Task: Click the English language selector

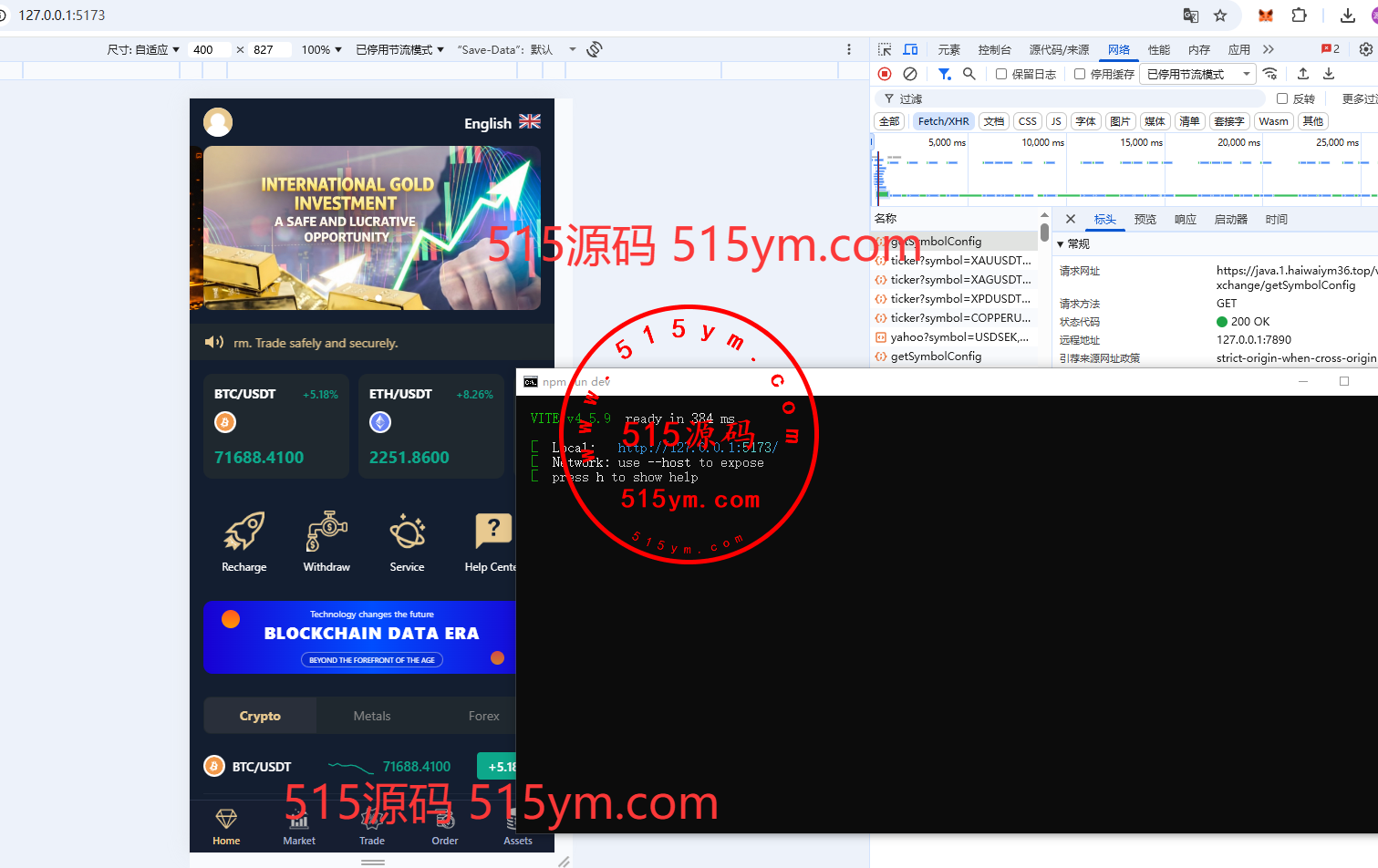Action: point(502,123)
